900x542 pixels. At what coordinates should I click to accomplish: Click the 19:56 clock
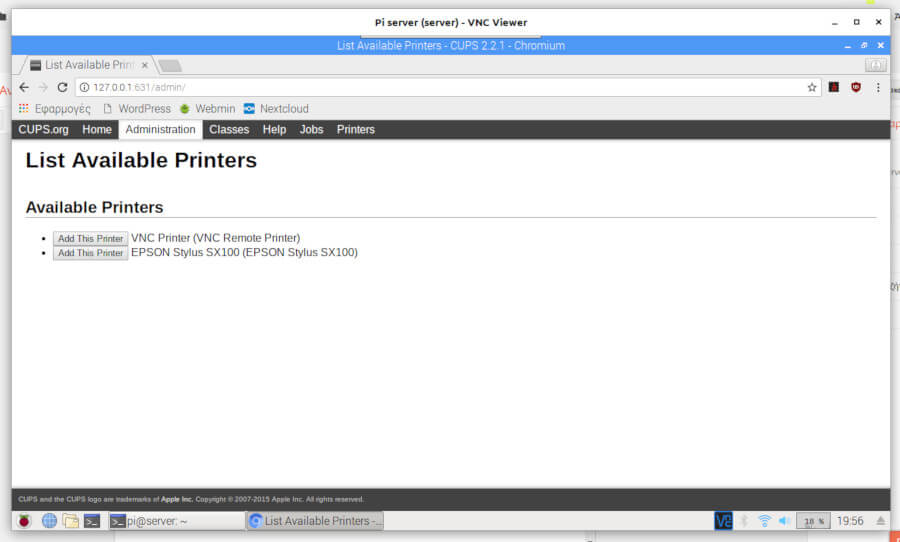point(850,521)
